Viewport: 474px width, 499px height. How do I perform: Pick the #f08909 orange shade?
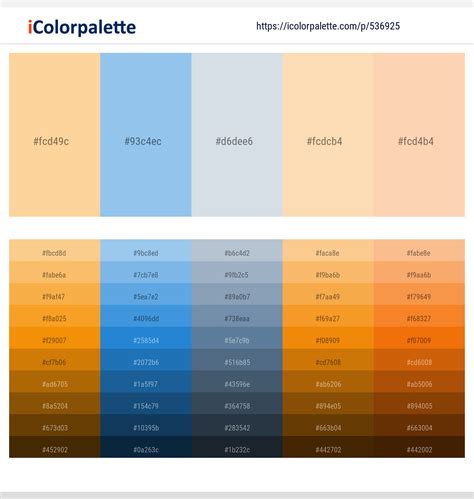(x=328, y=338)
